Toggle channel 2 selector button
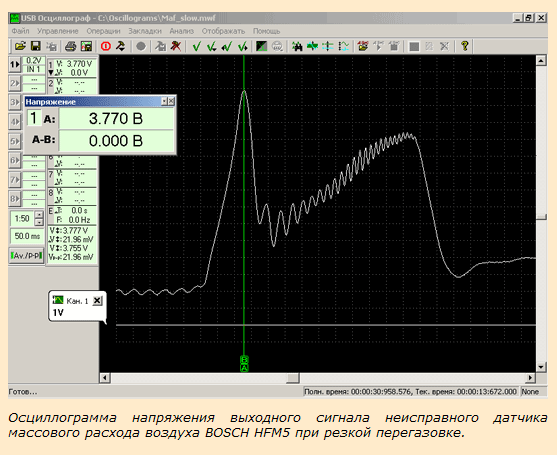Screen dimensions: 557x455 pyautogui.click(x=15, y=83)
